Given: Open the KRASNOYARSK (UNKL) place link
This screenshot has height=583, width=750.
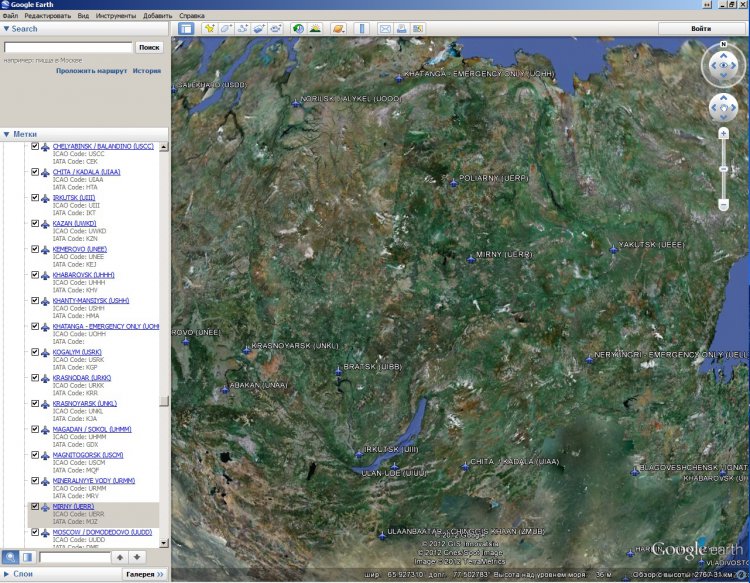Looking at the screenshot, I should (x=85, y=404).
